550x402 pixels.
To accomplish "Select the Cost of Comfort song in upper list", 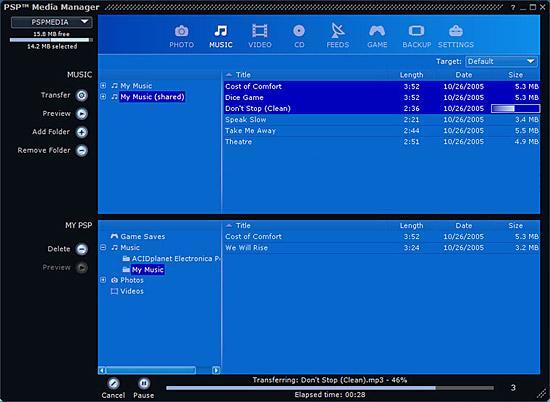I will tap(382, 86).
